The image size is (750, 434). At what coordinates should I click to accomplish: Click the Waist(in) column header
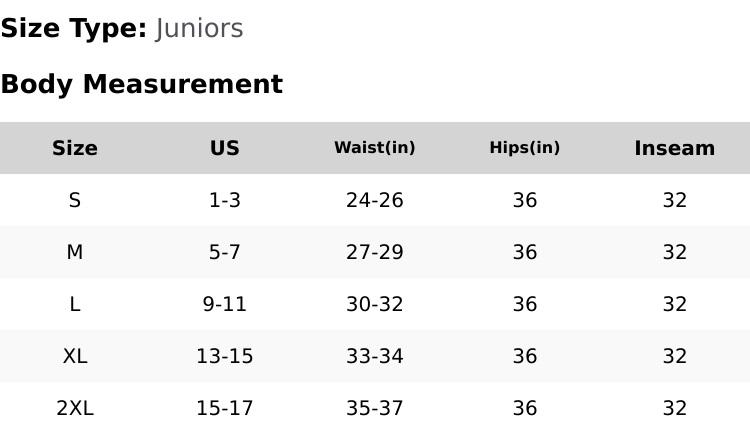pos(374,148)
